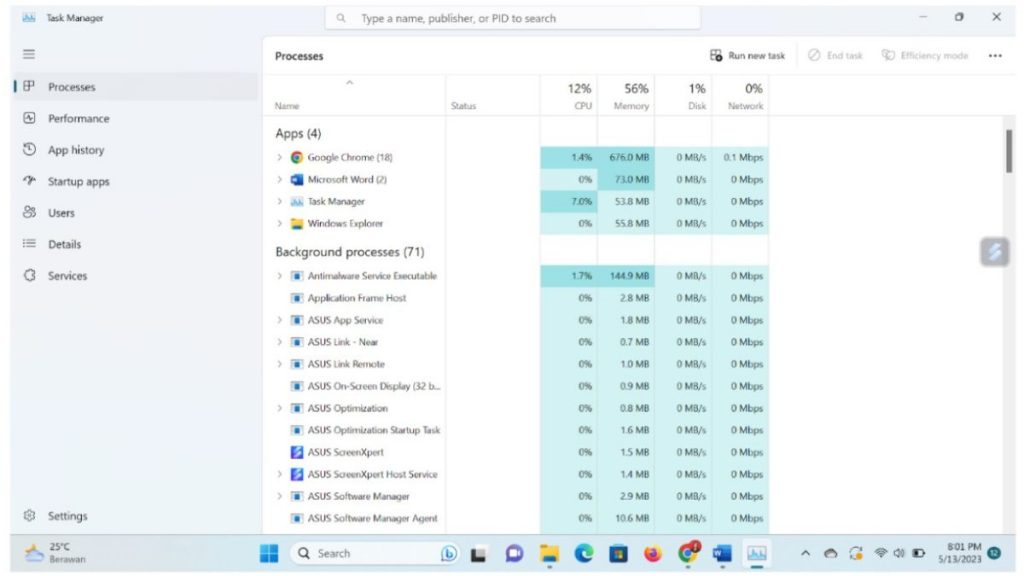Click the process list vertical scrollbar
The width and height of the screenshot is (1024, 576).
(x=1009, y=151)
